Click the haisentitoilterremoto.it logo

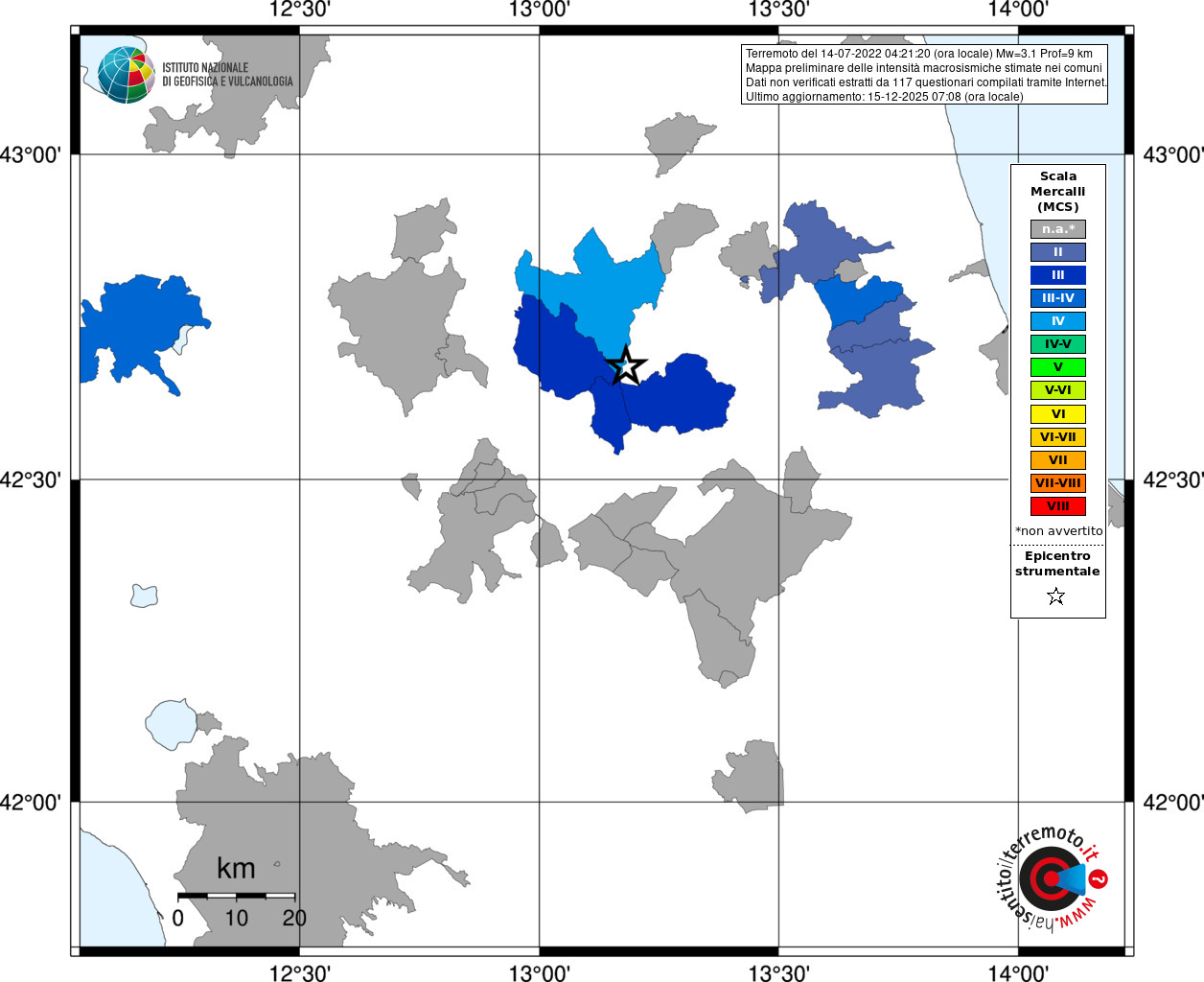(x=1053, y=878)
